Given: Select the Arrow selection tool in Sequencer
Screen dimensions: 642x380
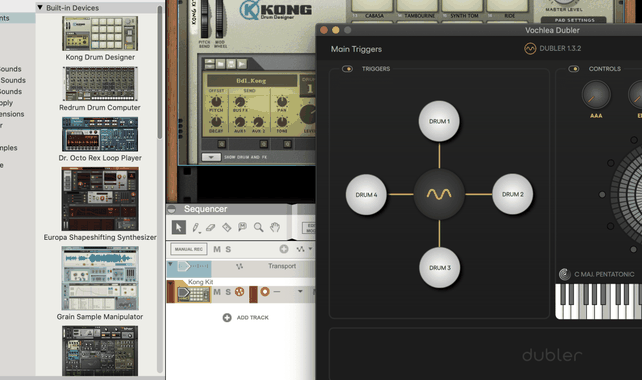Looking at the screenshot, I should pyautogui.click(x=179, y=227).
